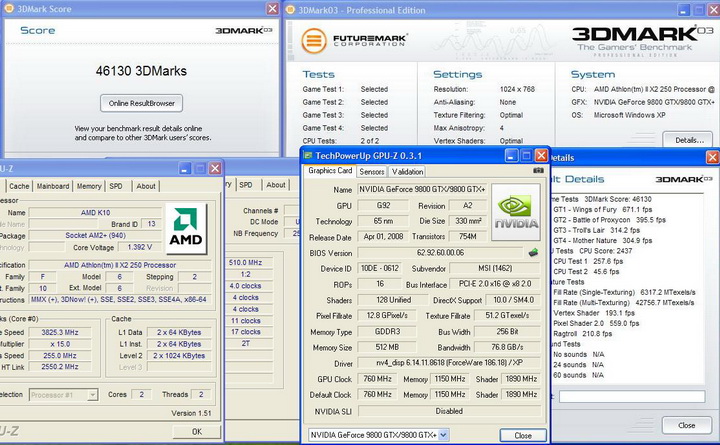
Task: Open the GPU selection dropdown in GPU-Z
Action: tap(444, 434)
